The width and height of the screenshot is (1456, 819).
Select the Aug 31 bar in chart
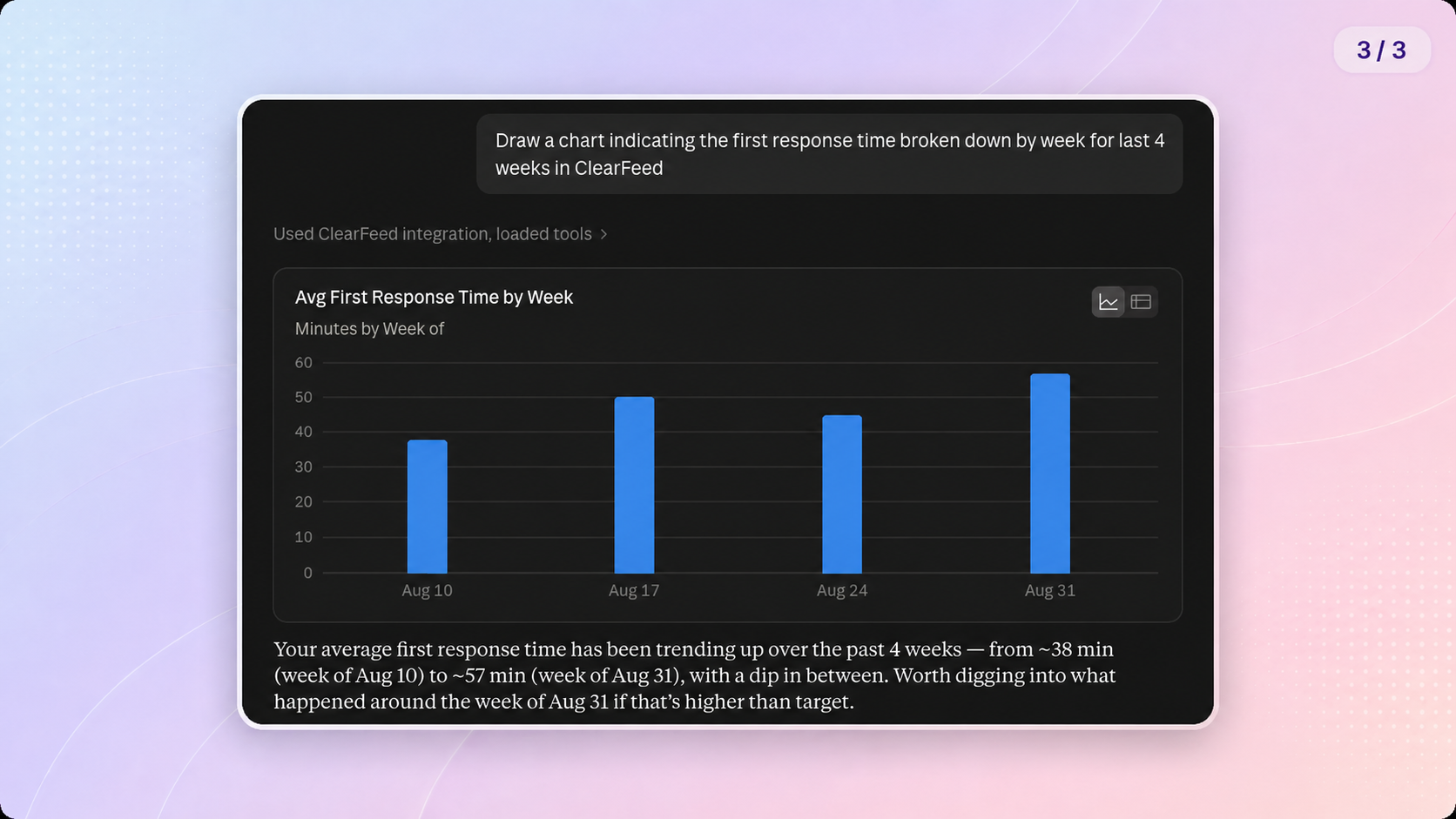coord(1050,473)
